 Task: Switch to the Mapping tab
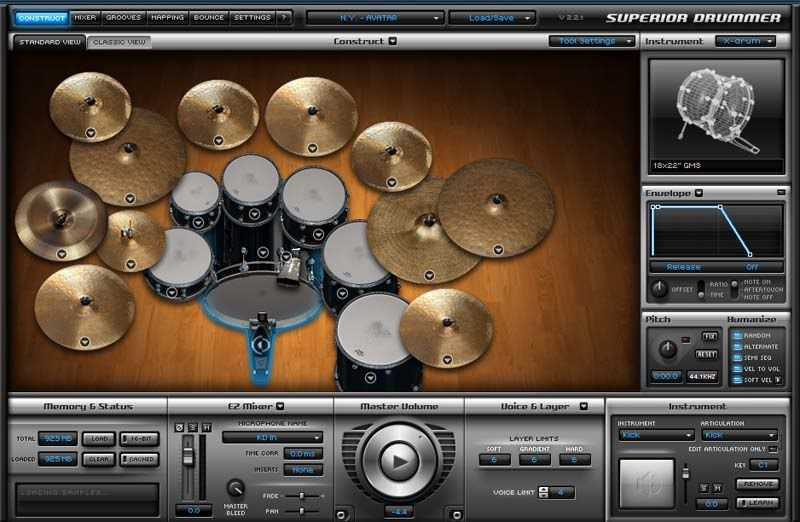(x=167, y=18)
